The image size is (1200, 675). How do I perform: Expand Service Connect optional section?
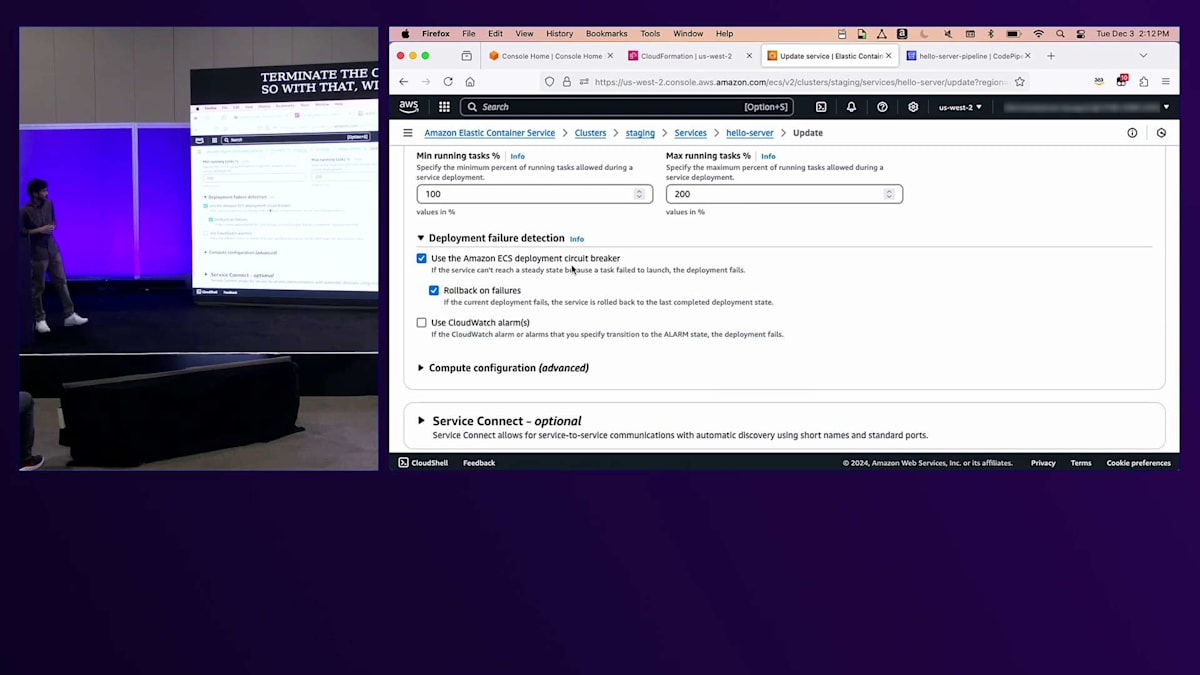[x=421, y=421]
